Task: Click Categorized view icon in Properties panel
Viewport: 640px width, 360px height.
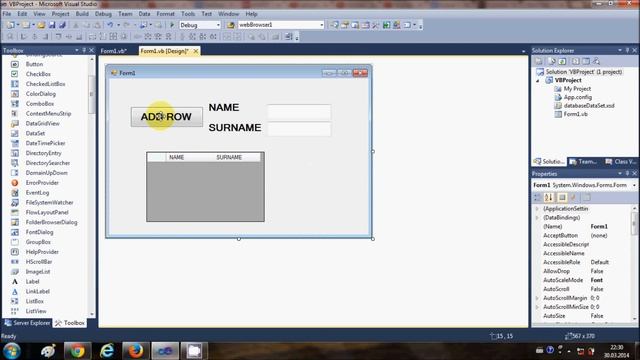Action: point(538,198)
